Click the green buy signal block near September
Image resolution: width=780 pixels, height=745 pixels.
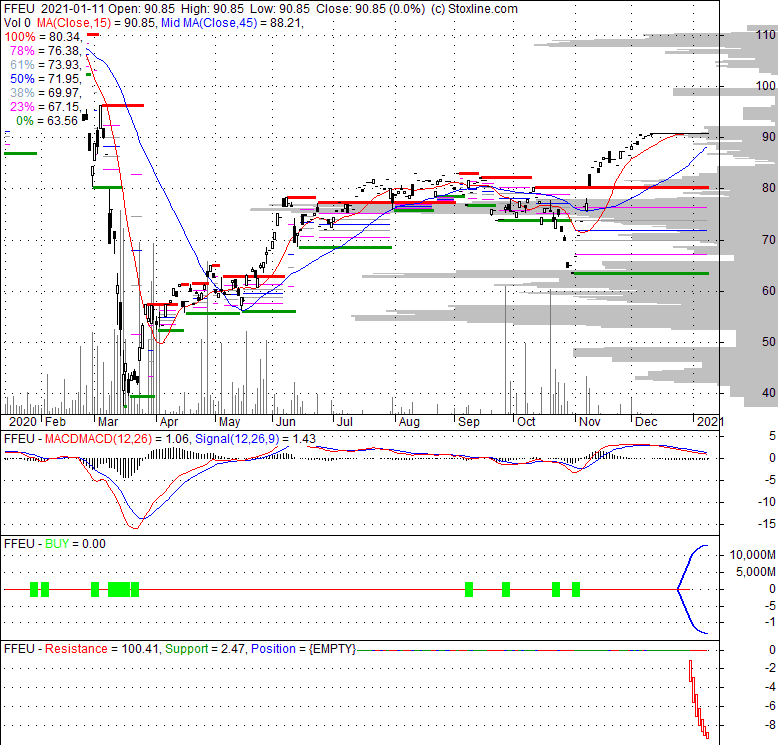(469, 589)
